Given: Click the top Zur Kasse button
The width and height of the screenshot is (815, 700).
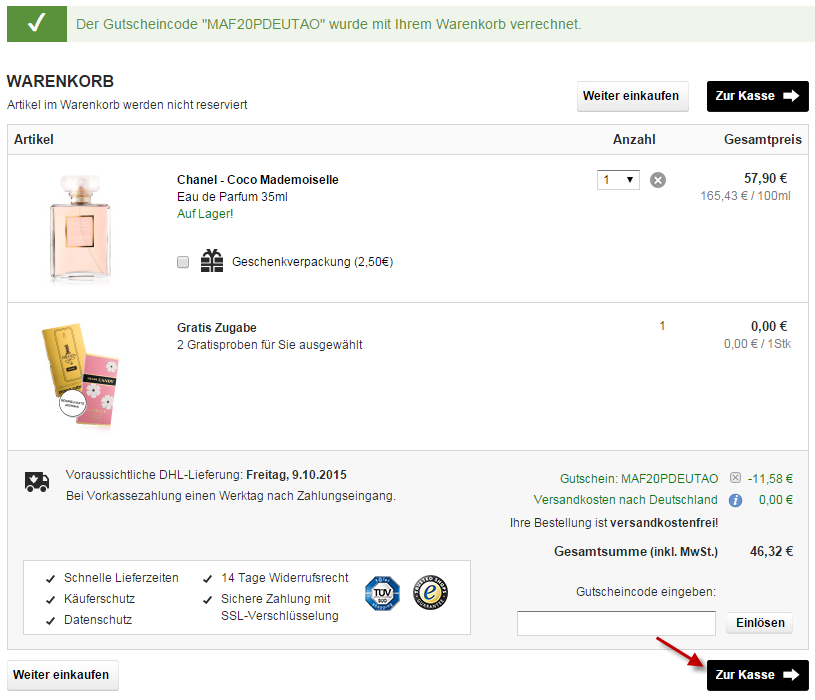Looking at the screenshot, I should point(757,96).
